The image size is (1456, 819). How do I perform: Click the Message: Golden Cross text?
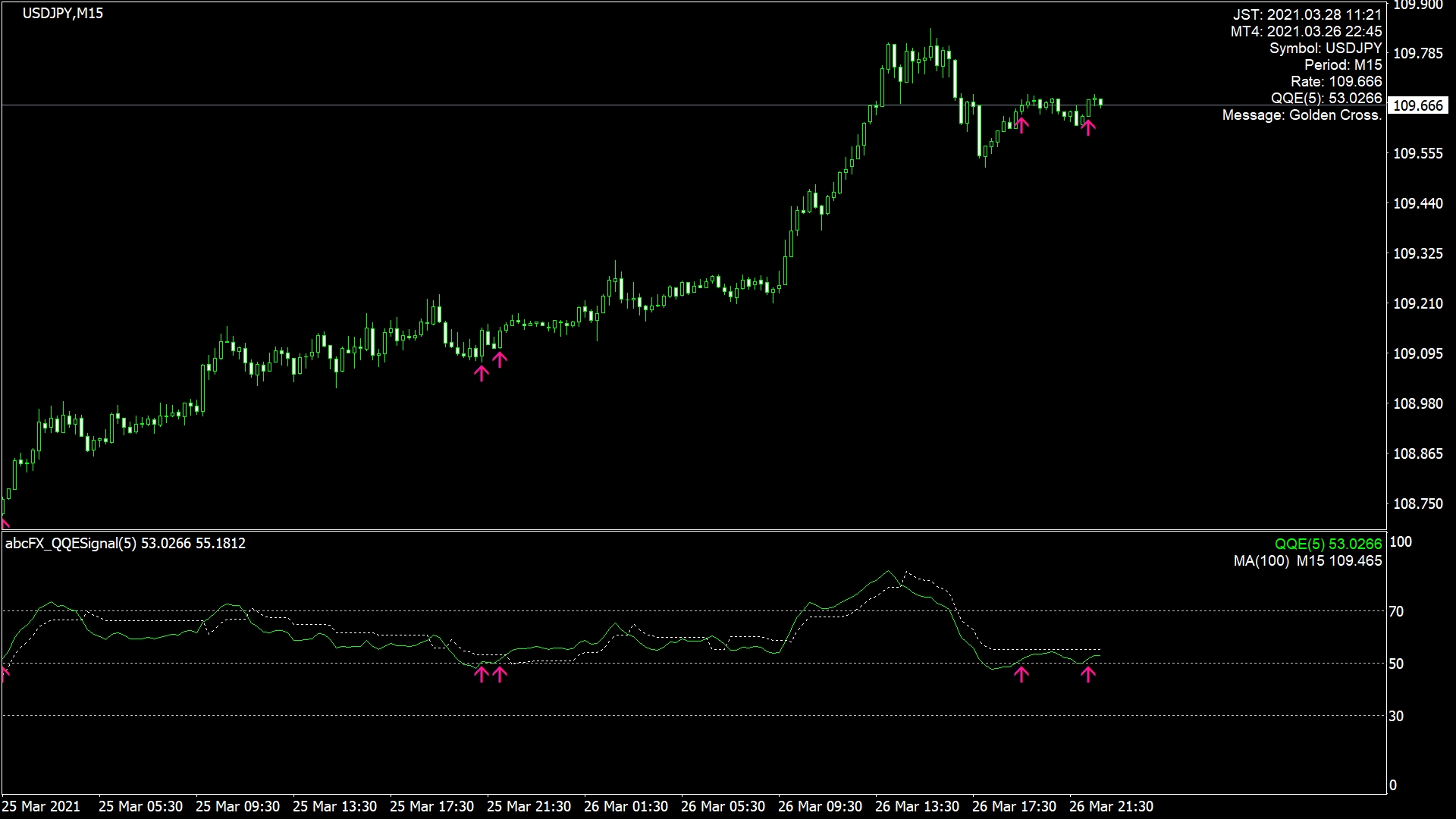(1301, 115)
